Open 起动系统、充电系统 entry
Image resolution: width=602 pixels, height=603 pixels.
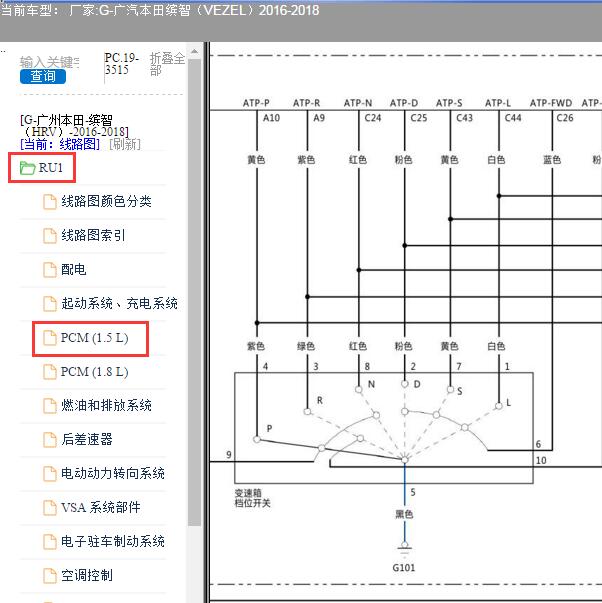coord(119,303)
